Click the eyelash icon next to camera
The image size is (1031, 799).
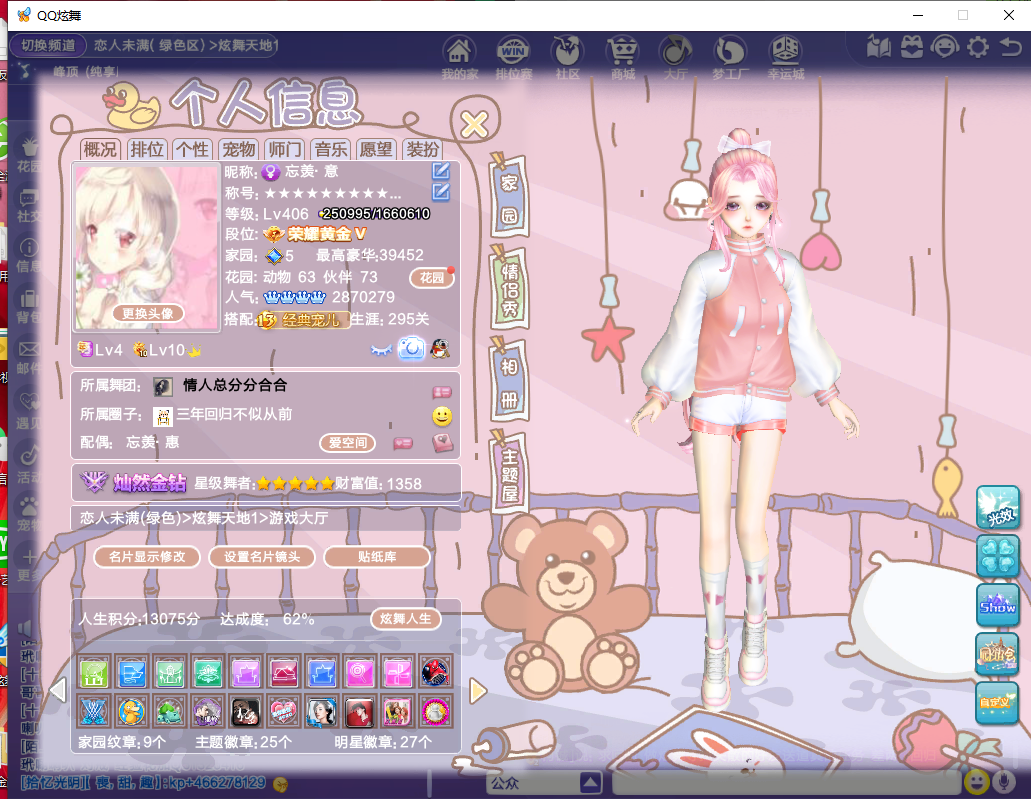[381, 350]
